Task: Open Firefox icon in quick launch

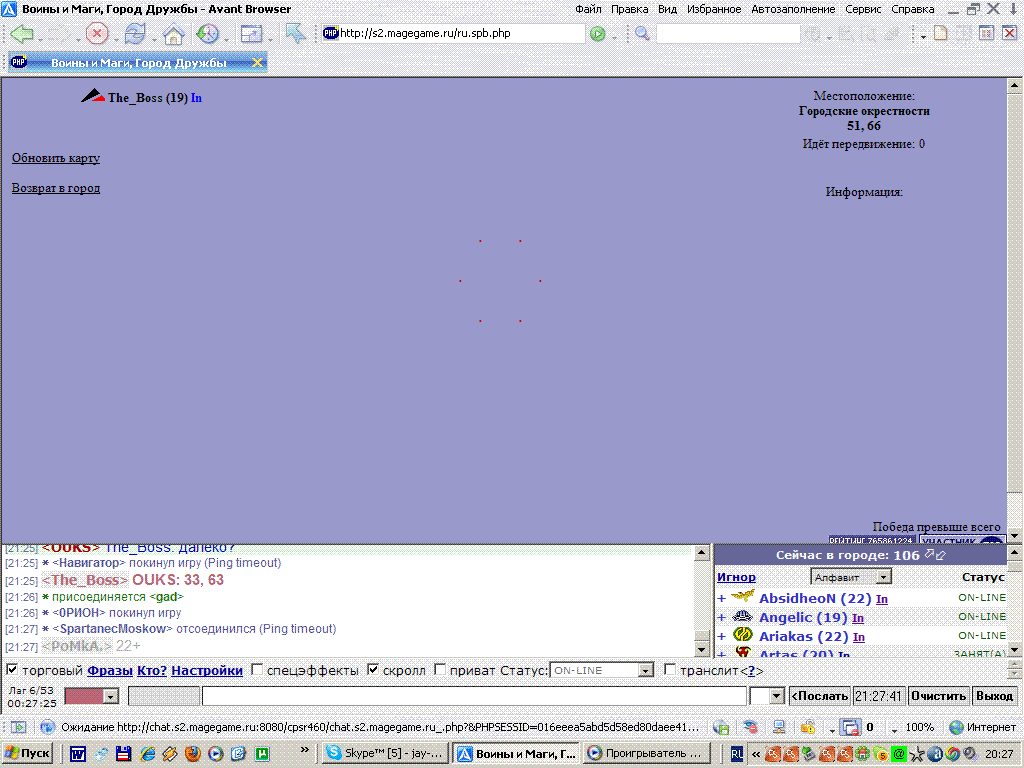Action: (192, 754)
